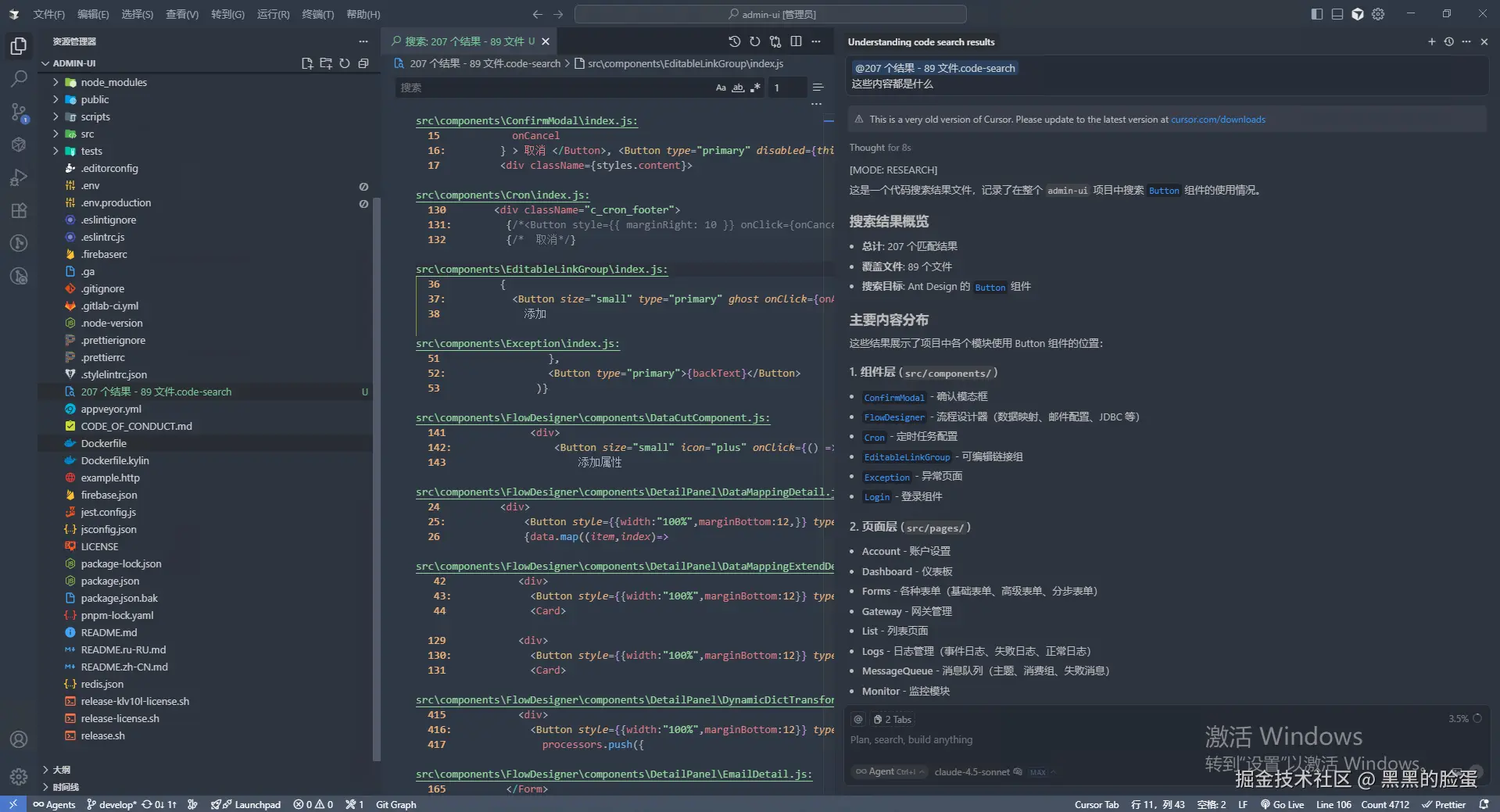Expand the scripts folder
Viewport: 1500px width, 812px height.
55,116
